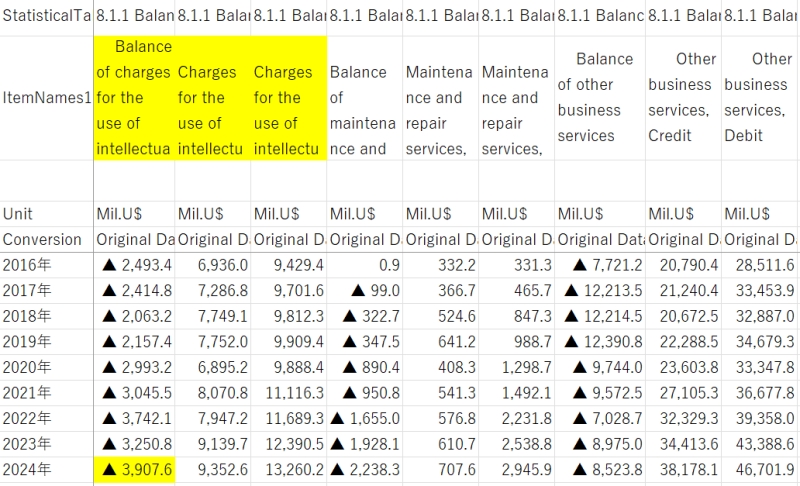Viewport: 800px width, 486px height.
Task: Click the ItemNames1 label cell
Action: 46,98
